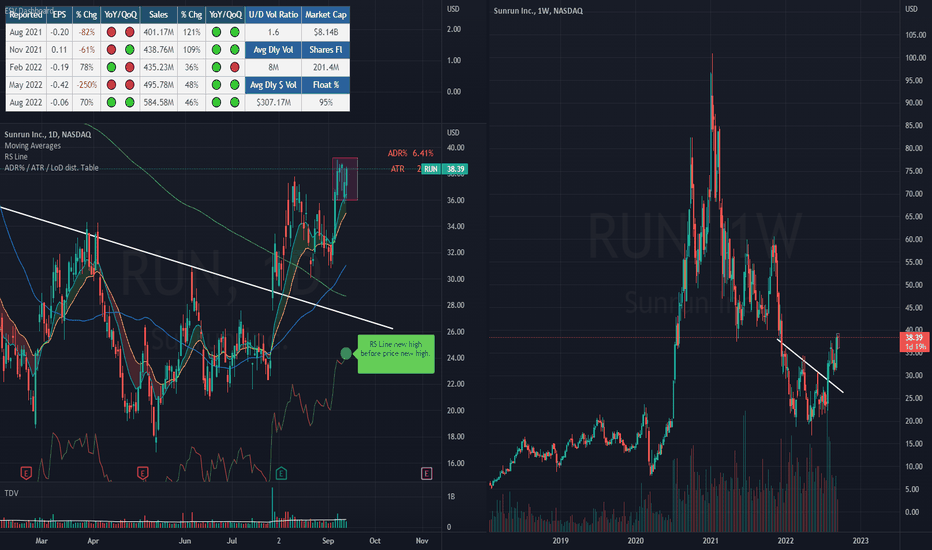Click the upcoming earnings marker near November
Screen dimensions: 932x550
pos(426,473)
